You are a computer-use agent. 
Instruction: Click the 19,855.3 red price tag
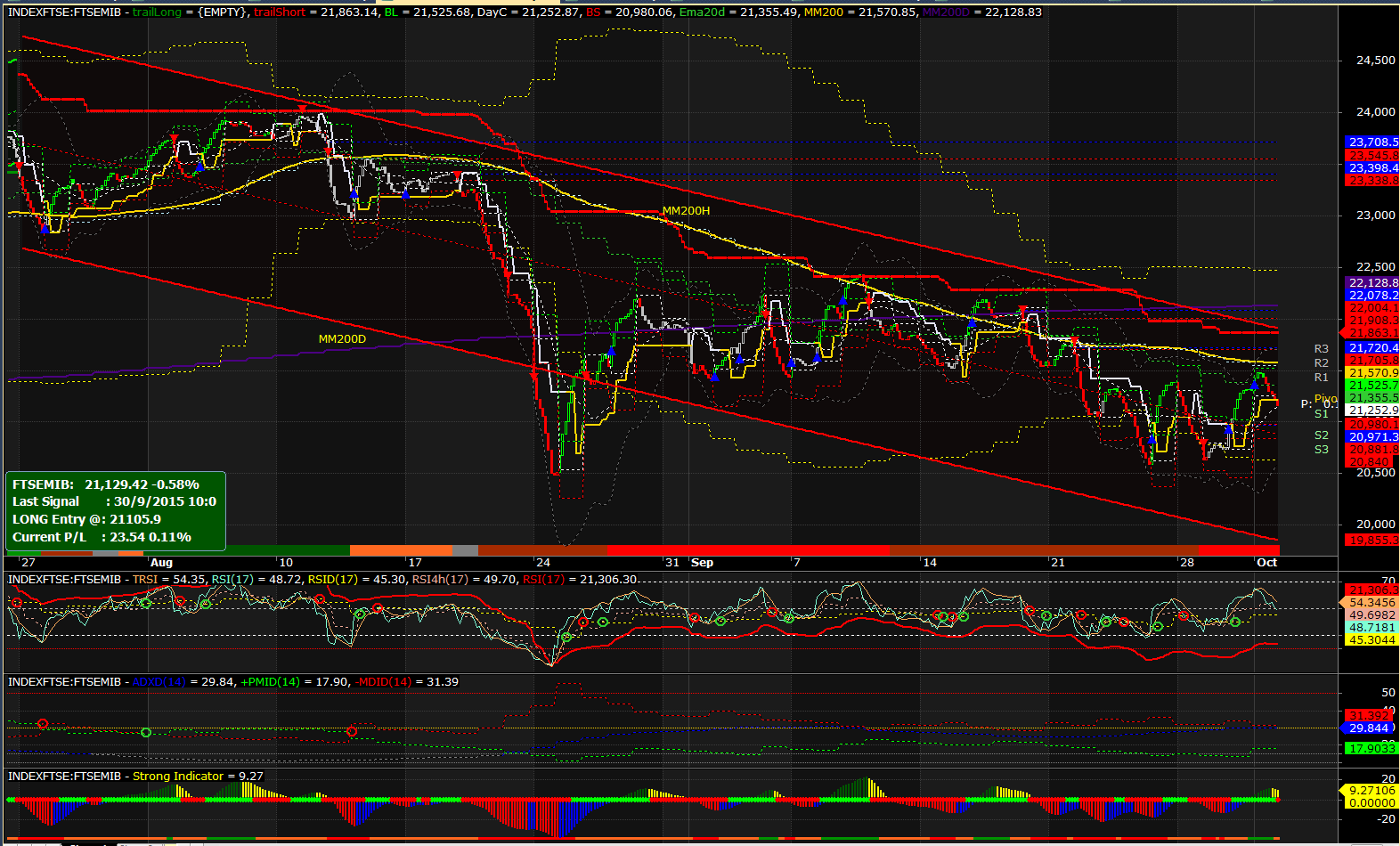point(1372,541)
